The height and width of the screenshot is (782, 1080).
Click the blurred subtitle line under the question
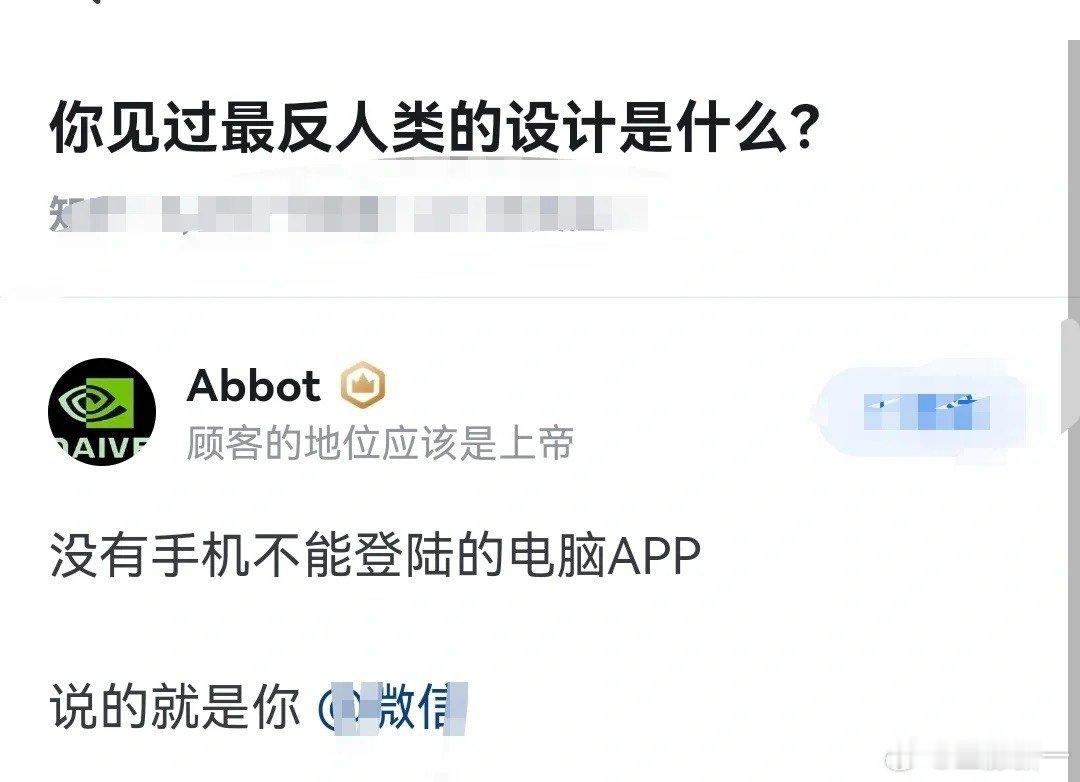coord(348,213)
